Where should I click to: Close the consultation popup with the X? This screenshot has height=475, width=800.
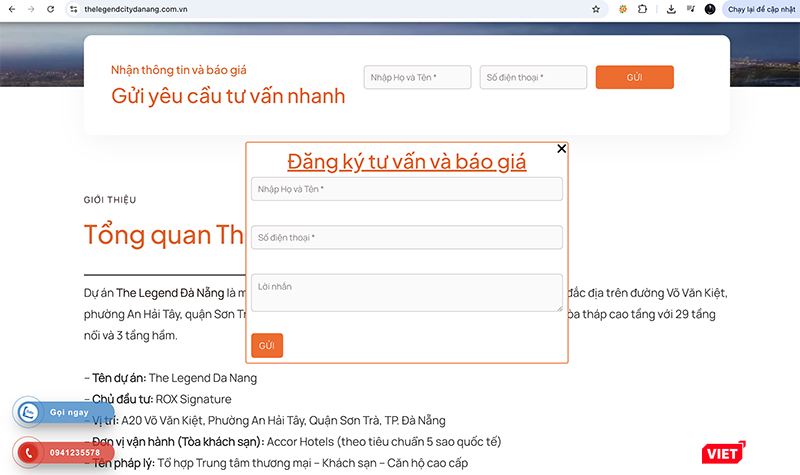tap(561, 149)
